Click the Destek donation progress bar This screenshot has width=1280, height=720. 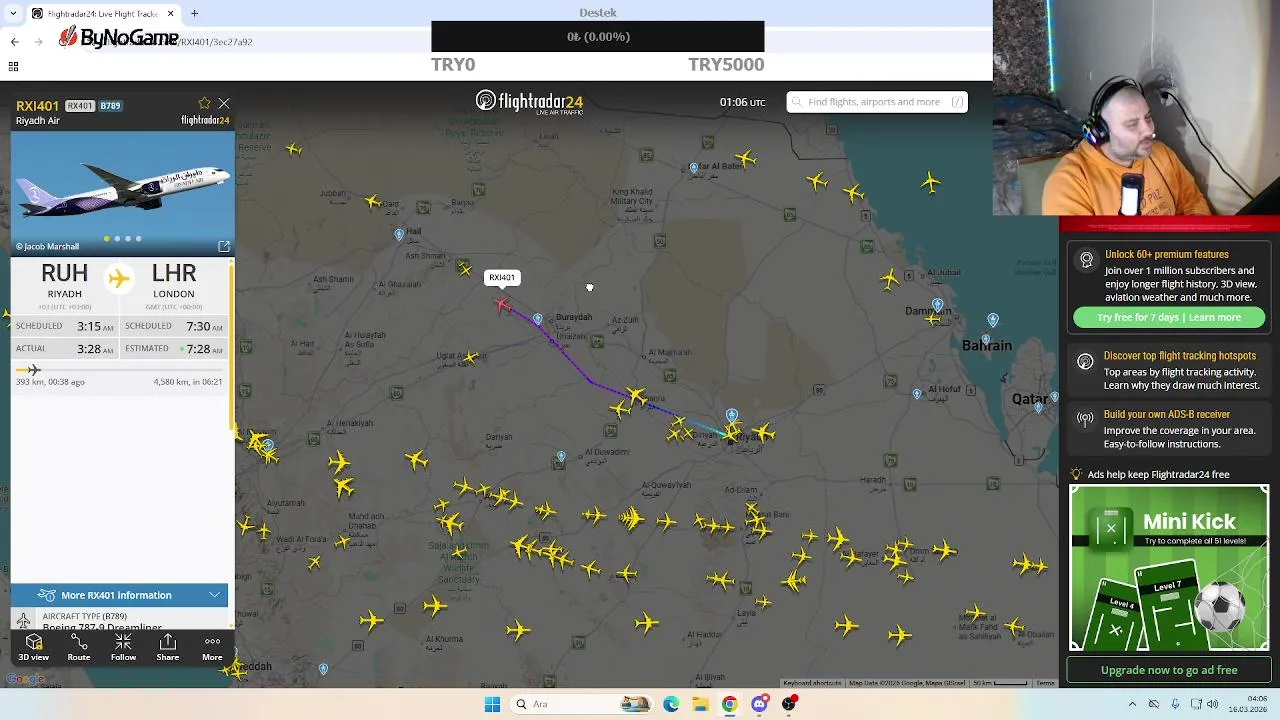point(598,37)
